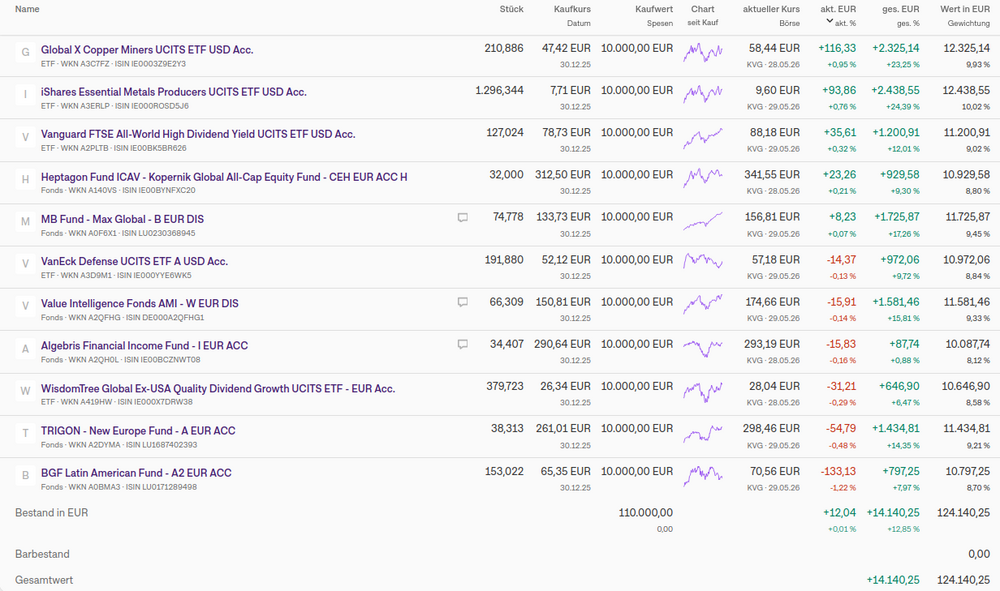Sort by Kaufwert column header
1000x591 pixels.
654,9
